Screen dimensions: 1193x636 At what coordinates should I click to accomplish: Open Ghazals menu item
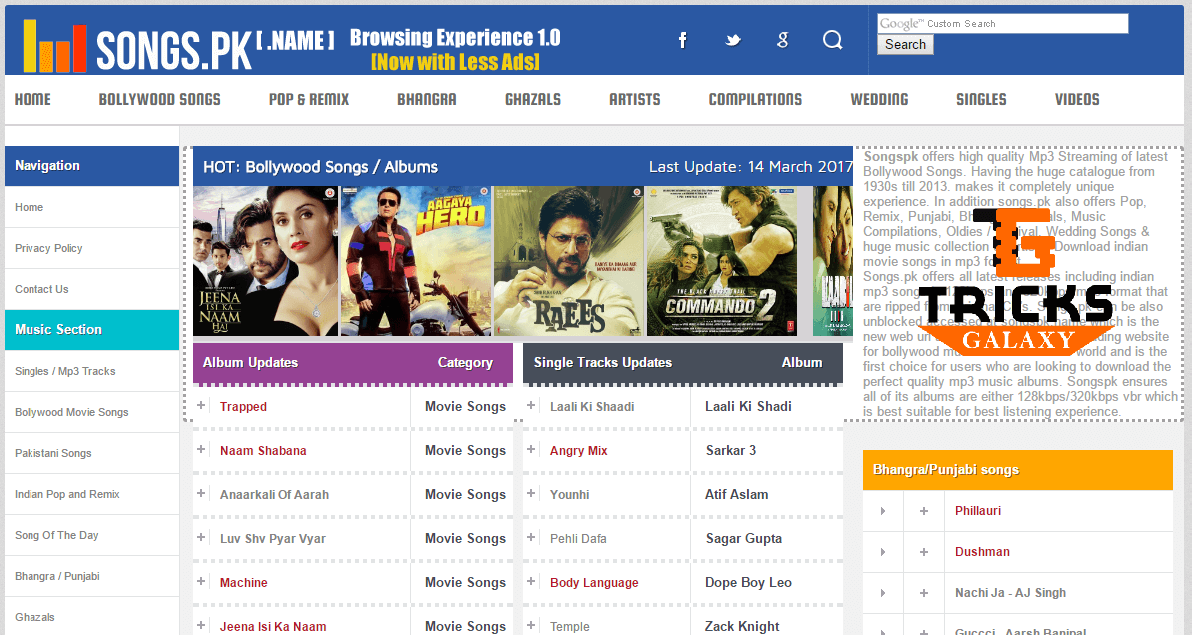pyautogui.click(x=533, y=100)
